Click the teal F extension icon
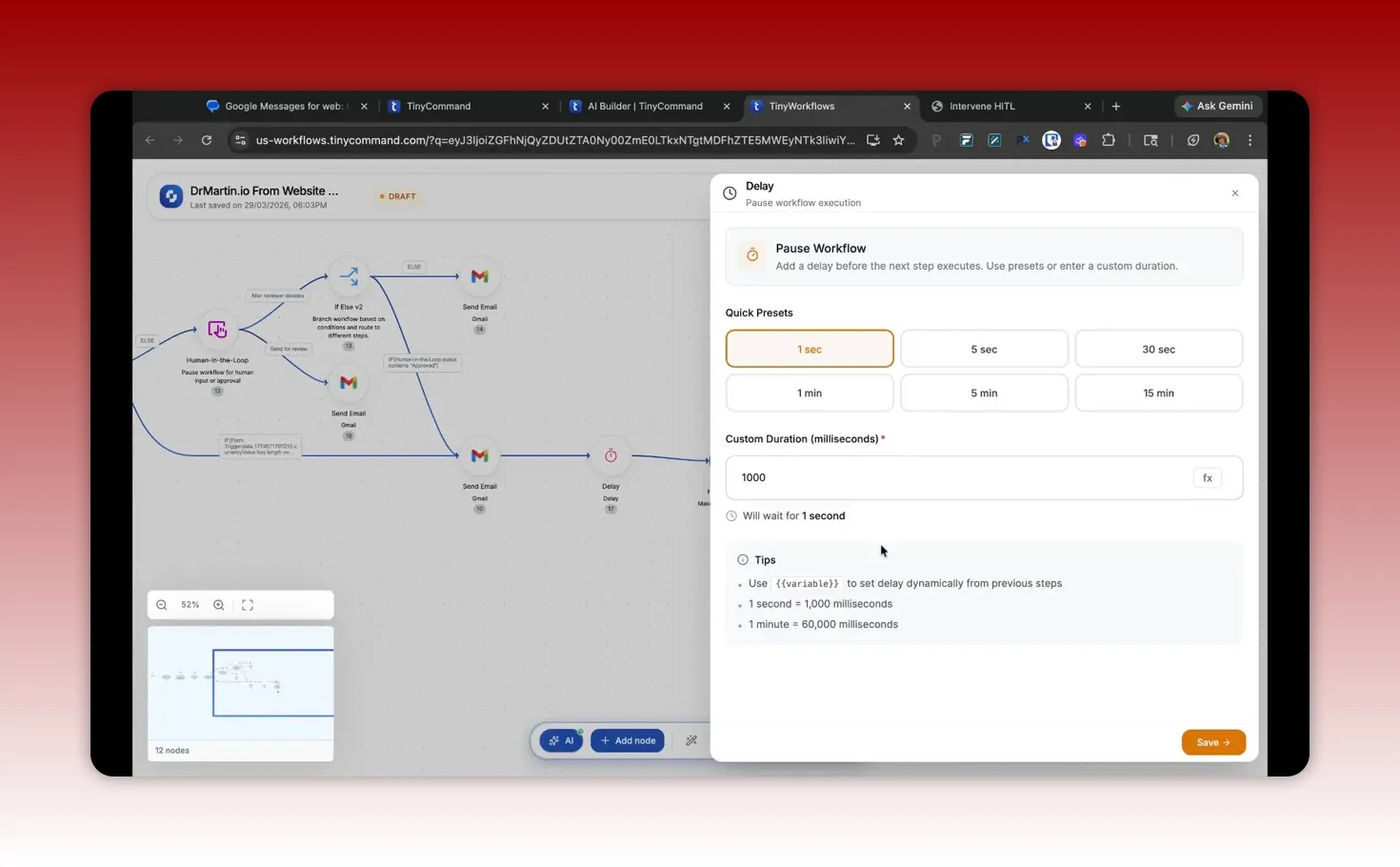 coord(966,140)
